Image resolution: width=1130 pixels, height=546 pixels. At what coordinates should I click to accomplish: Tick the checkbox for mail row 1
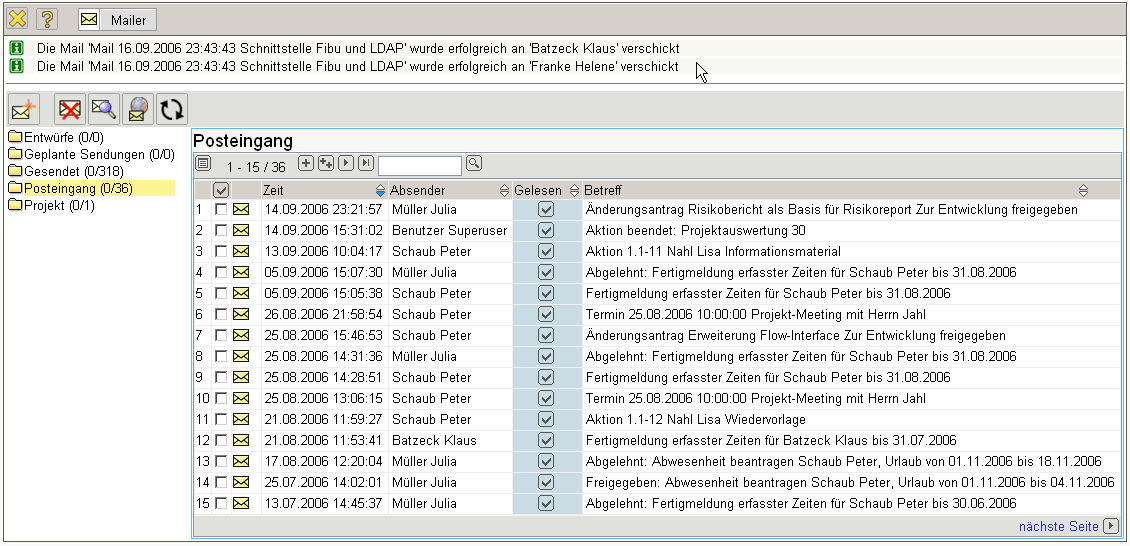pos(221,210)
